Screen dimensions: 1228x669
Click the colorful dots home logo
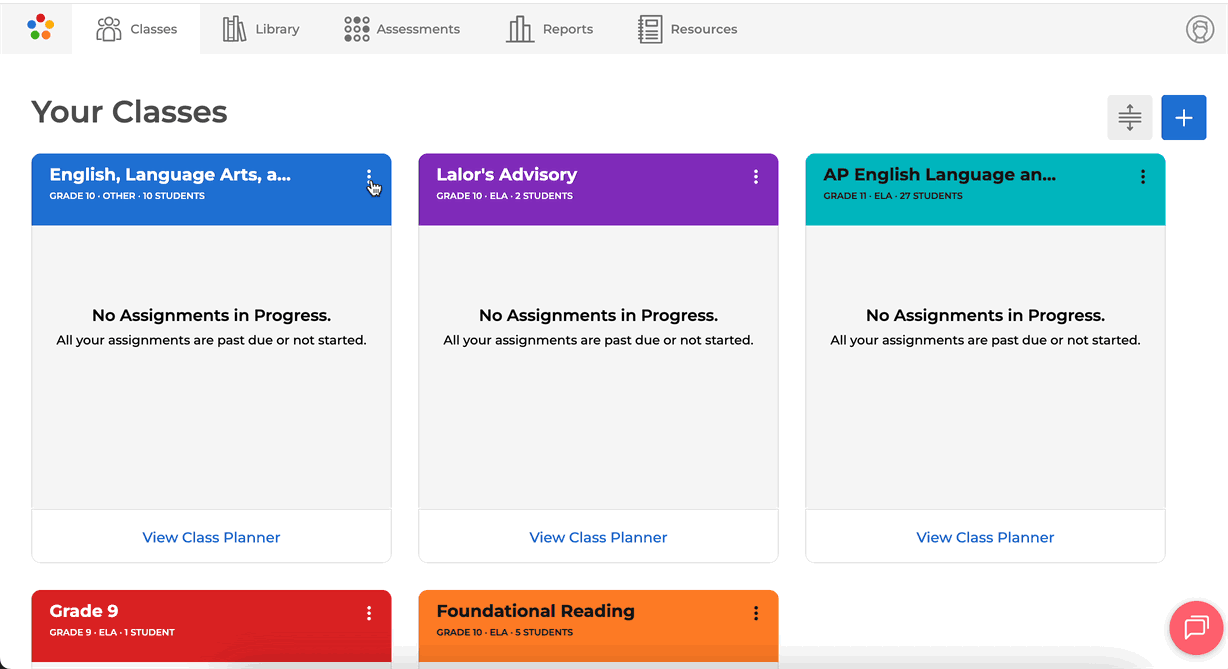pyautogui.click(x=40, y=27)
